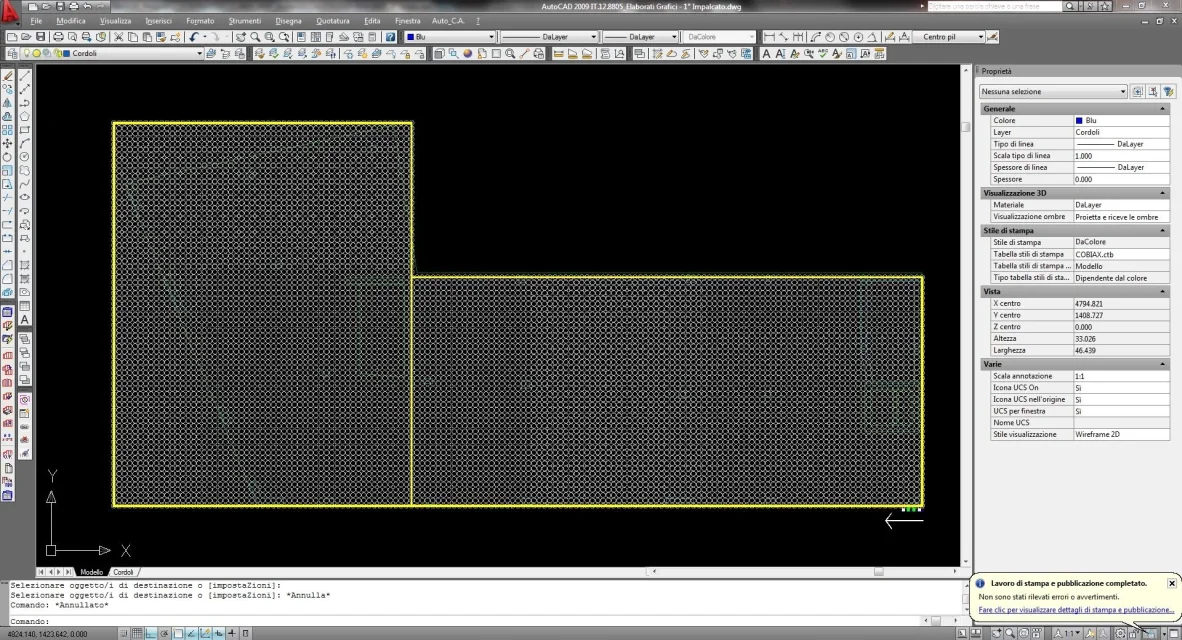Click the Quick Select icon in Proprietà panel

[1168, 91]
